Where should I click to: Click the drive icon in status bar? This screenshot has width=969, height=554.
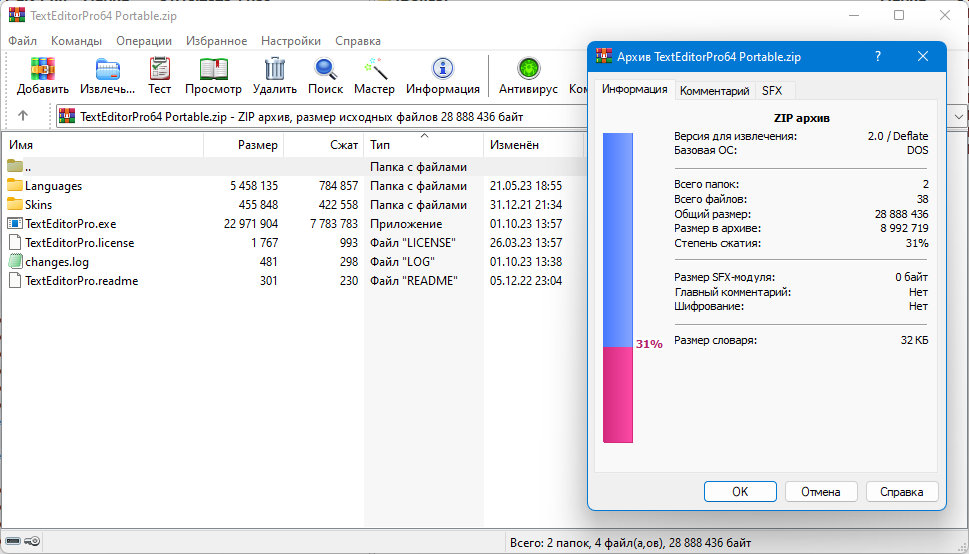[x=13, y=542]
